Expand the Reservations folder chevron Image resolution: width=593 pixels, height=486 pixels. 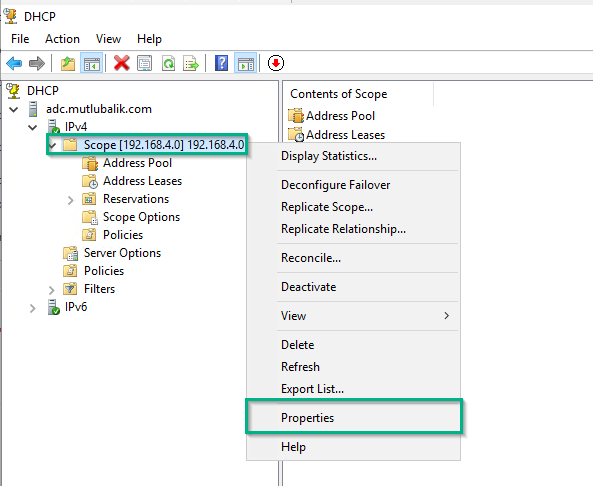coord(71,200)
